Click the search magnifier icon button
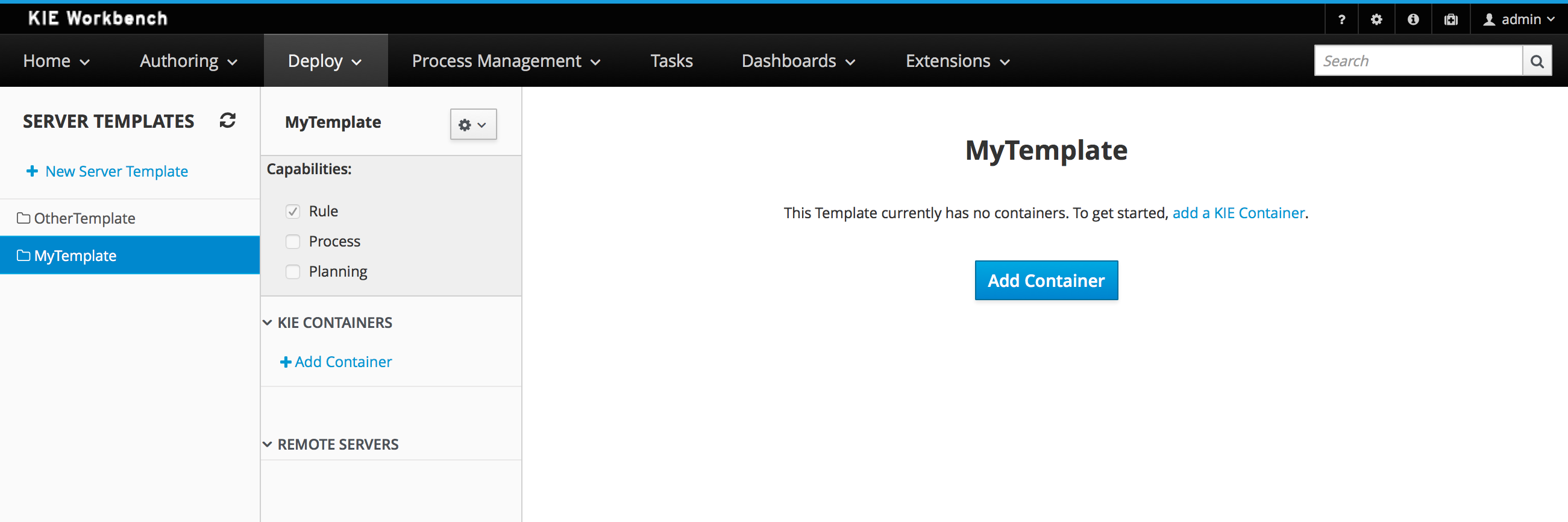 [x=1536, y=61]
